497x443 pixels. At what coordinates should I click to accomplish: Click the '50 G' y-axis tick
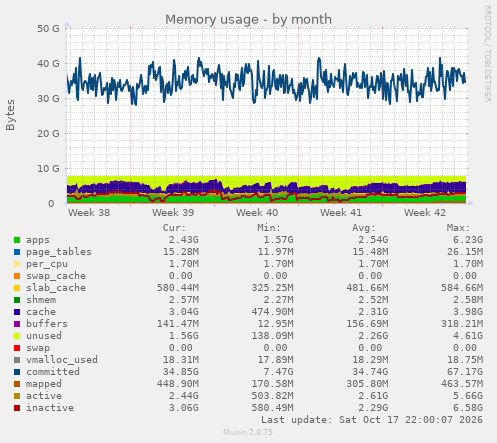point(48,29)
